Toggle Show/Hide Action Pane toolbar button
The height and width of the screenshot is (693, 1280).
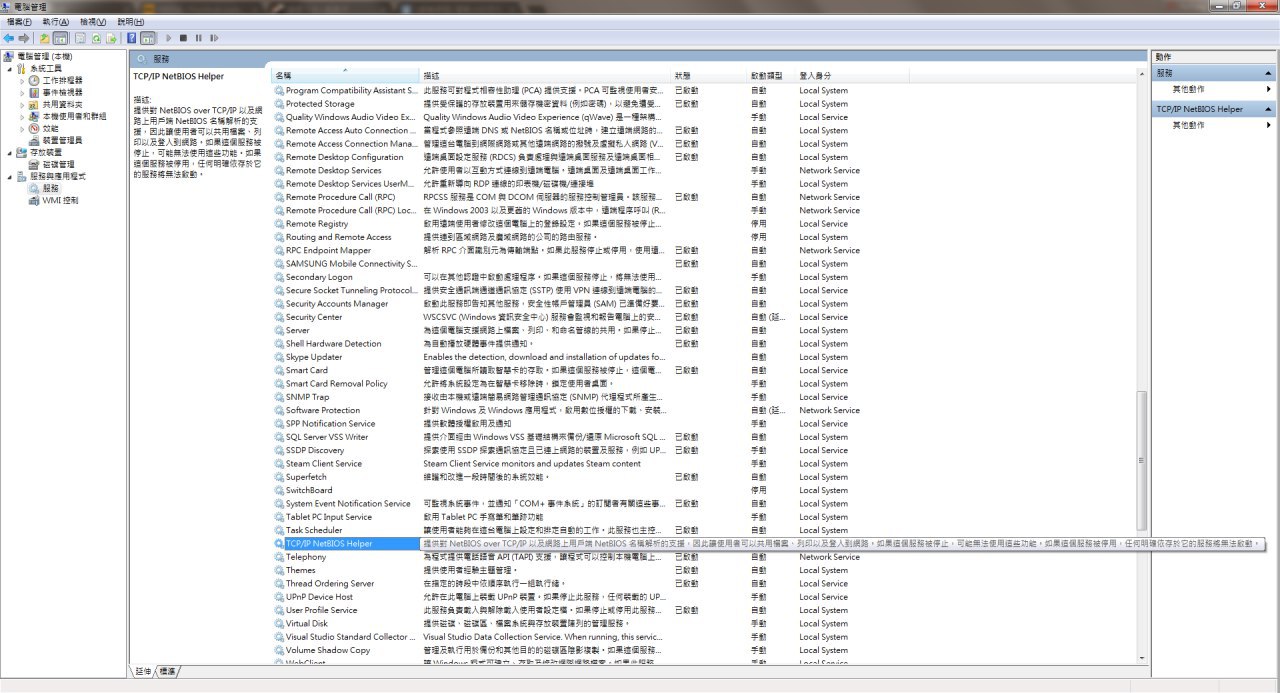pyautogui.click(x=147, y=38)
